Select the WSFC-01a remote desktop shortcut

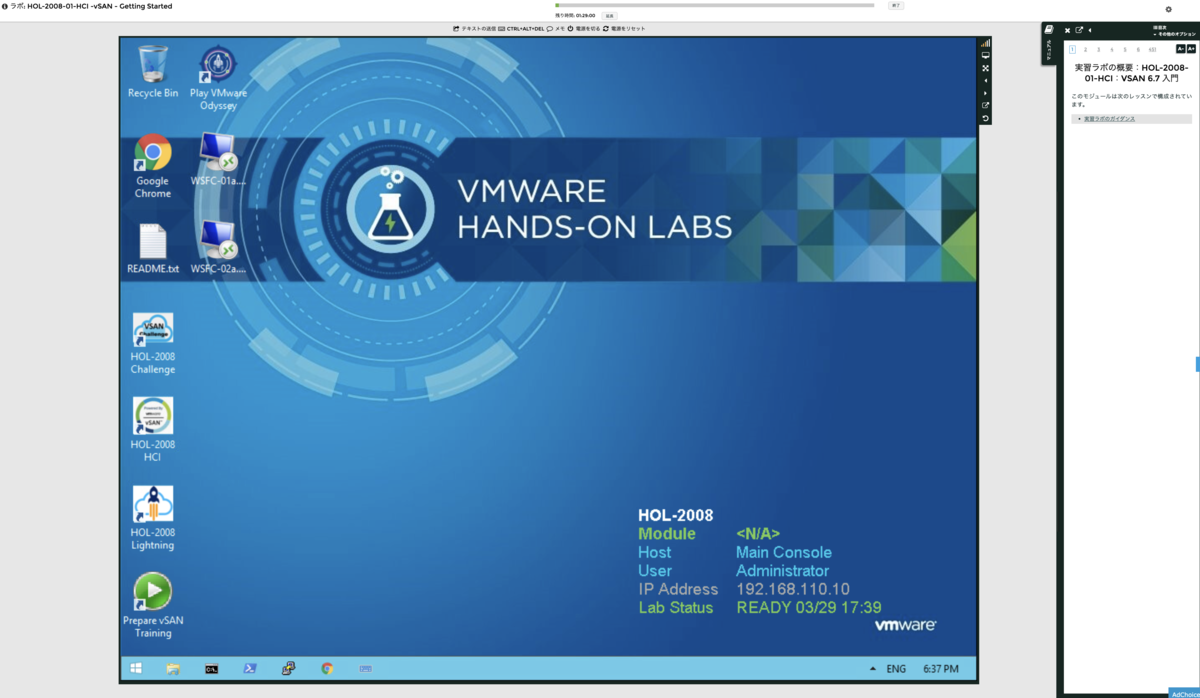(x=218, y=160)
